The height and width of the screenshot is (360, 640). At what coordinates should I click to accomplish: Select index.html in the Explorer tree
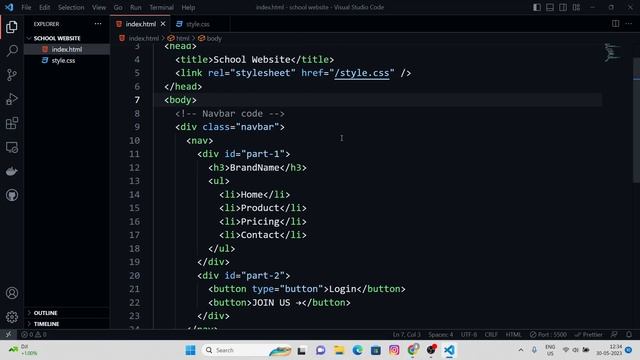(x=67, y=49)
